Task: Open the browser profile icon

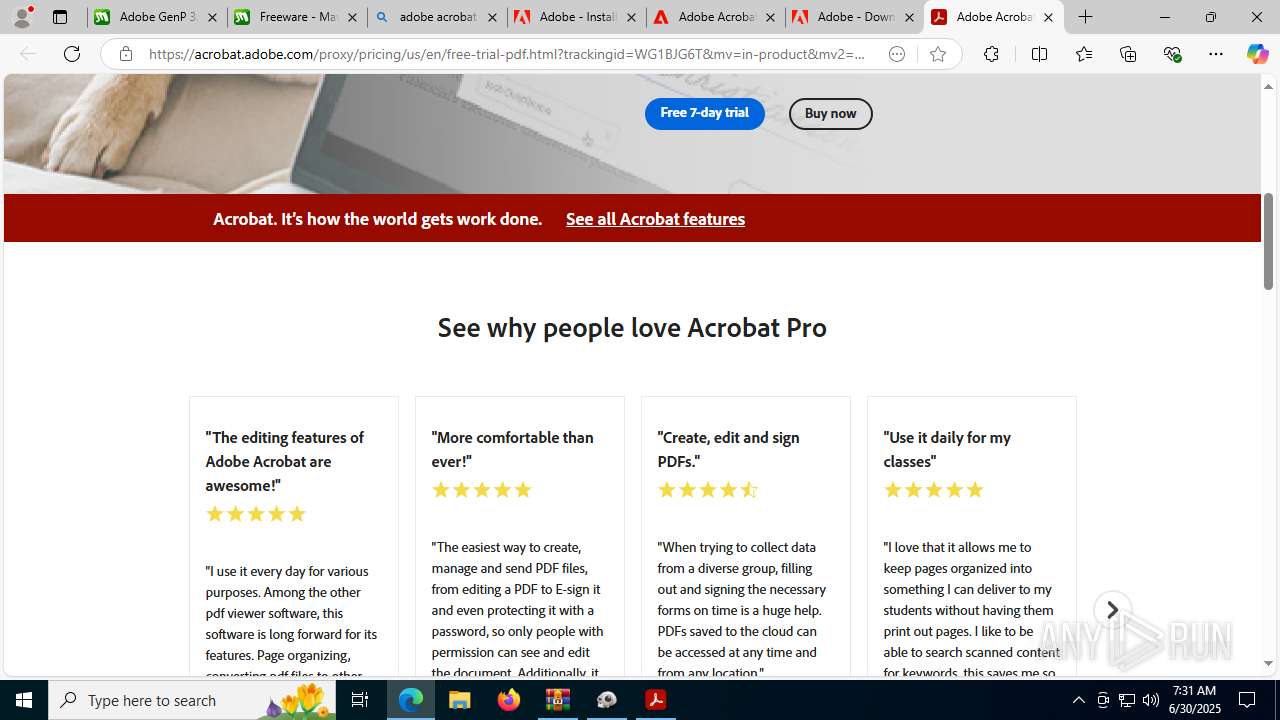Action: [x=22, y=17]
